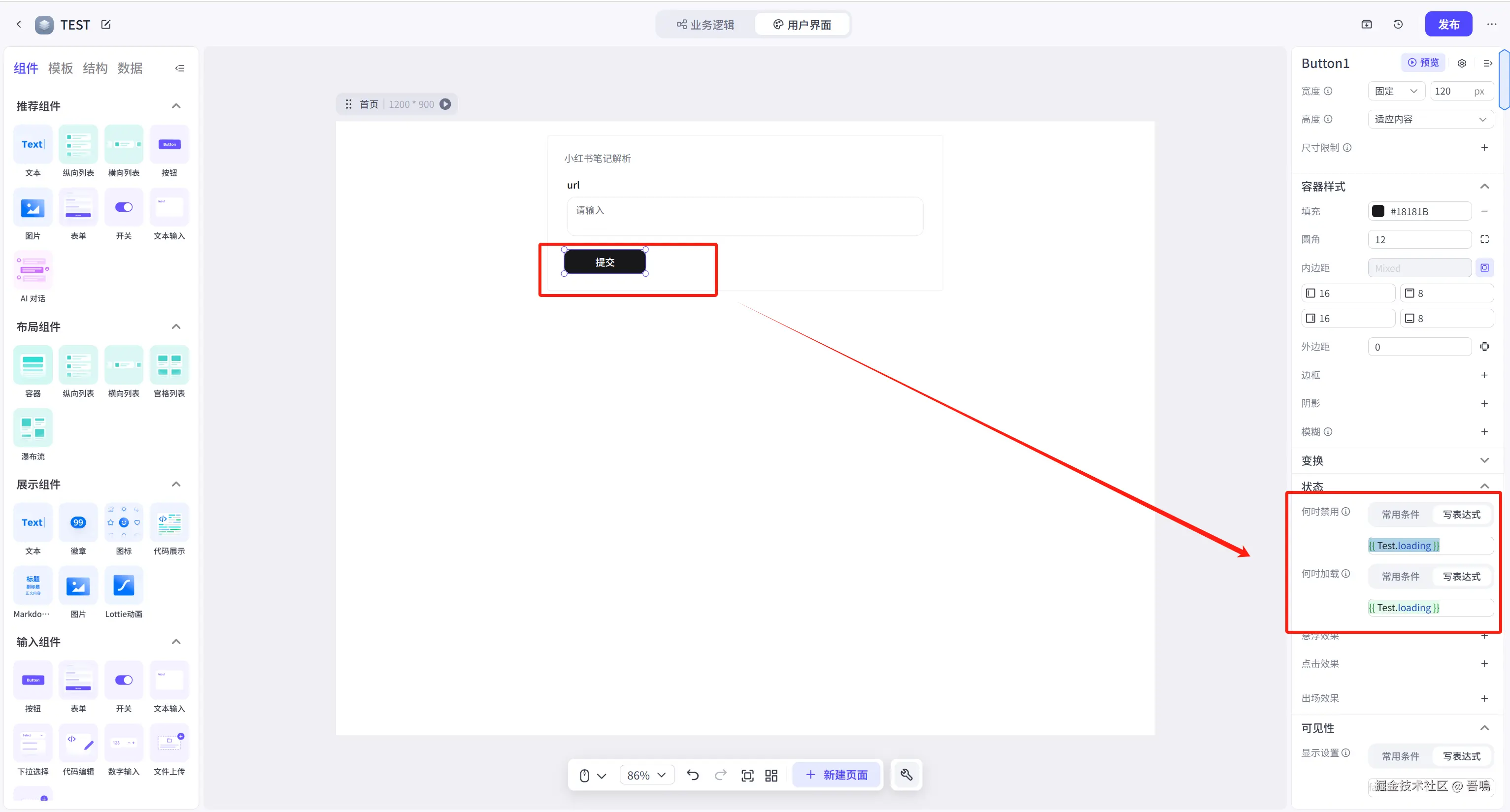Switch 显示设置 to 常用条件
The image size is (1510, 812).
tap(1401, 756)
